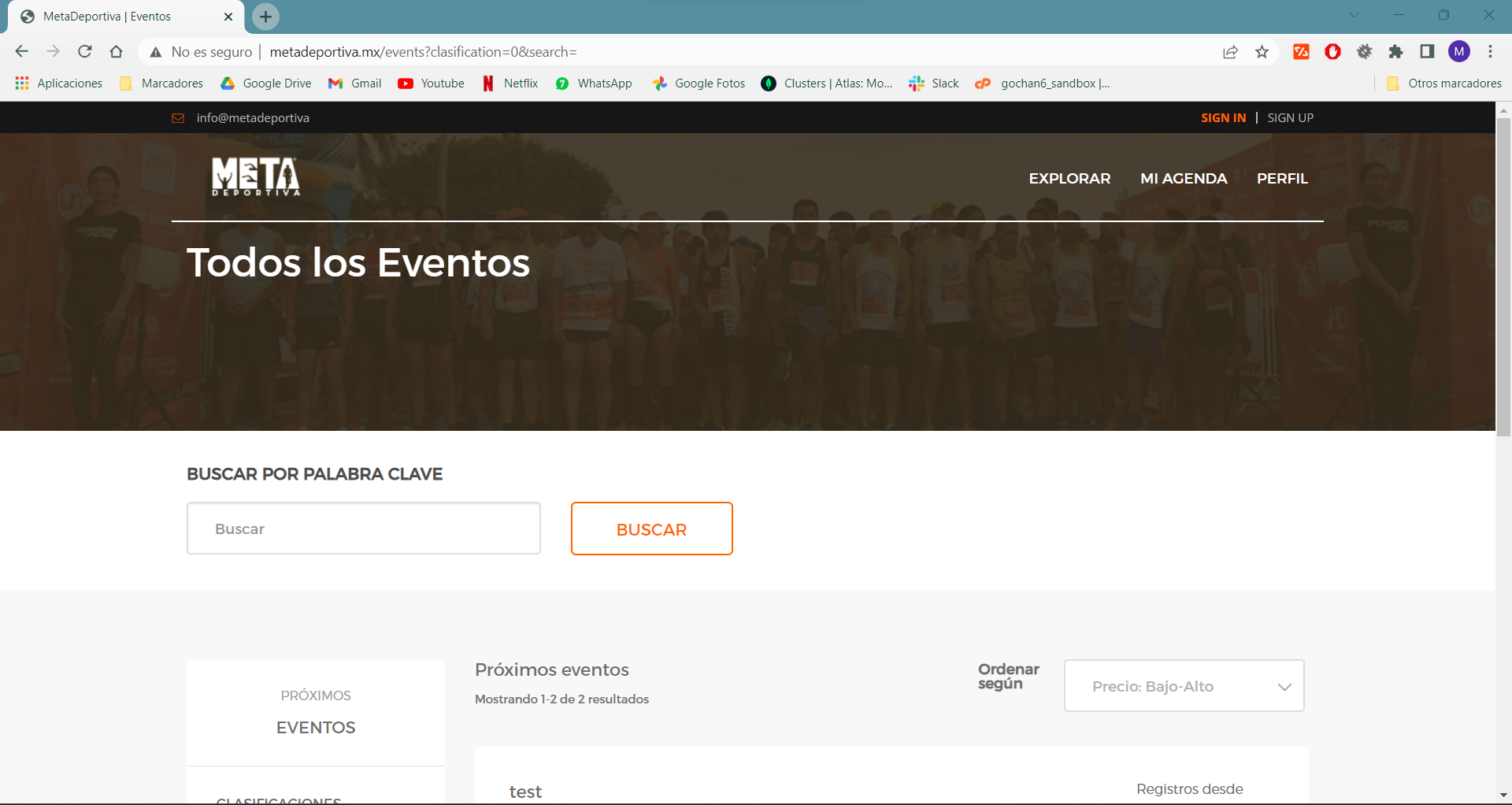Image resolution: width=1512 pixels, height=805 pixels.
Task: Toggle the browser side panel icon
Action: tap(1427, 52)
